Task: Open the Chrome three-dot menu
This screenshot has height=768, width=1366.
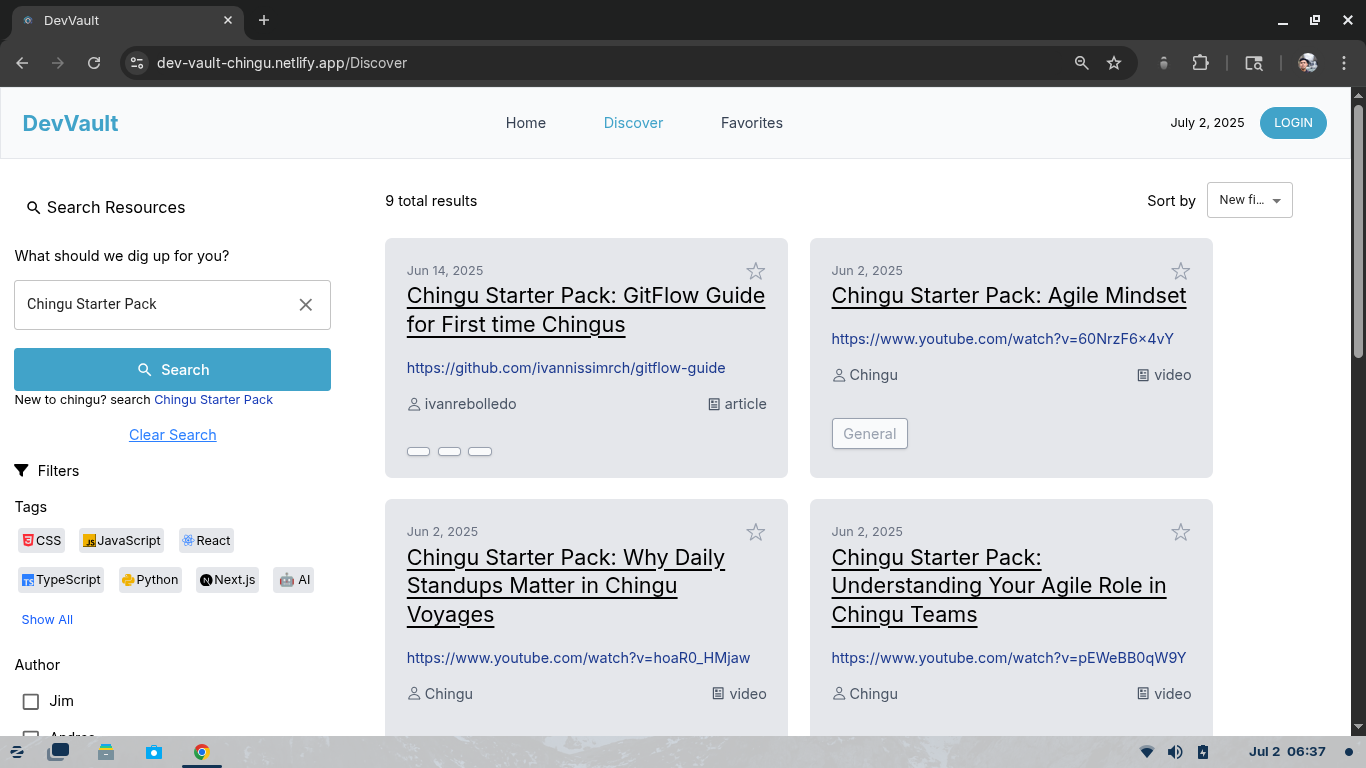Action: pos(1344,63)
